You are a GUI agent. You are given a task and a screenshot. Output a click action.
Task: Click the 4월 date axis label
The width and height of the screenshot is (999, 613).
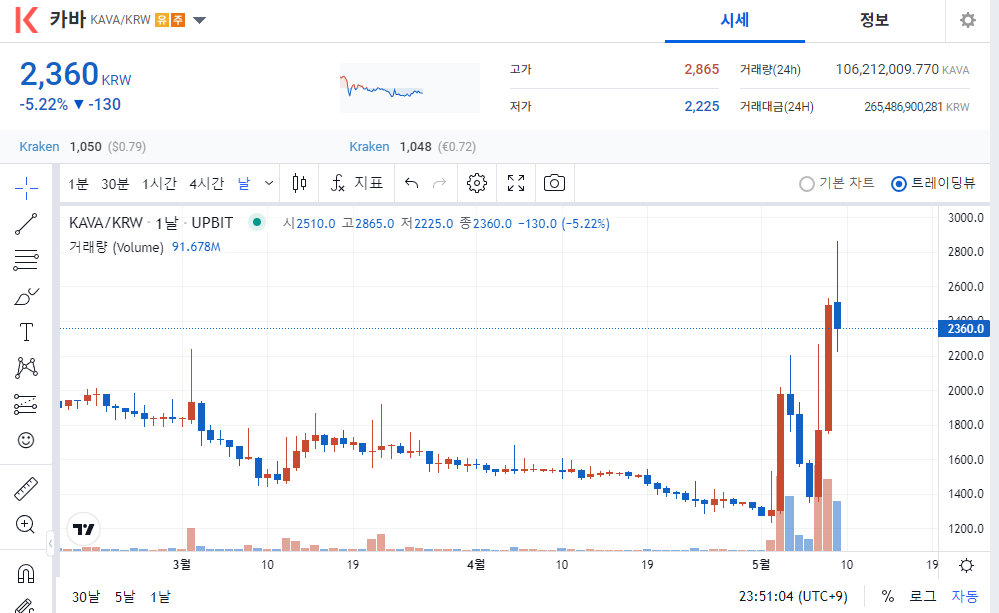point(476,565)
